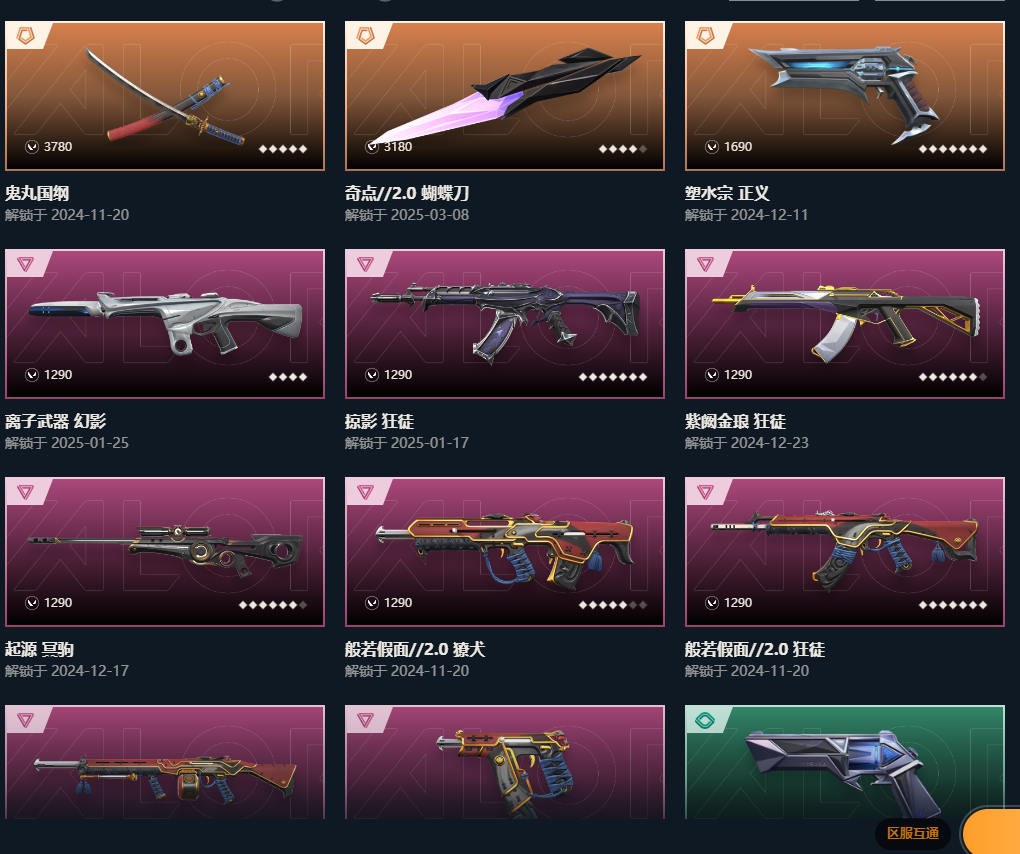
Task: Click the pink triangle tier badge on 离子武器 幻影
Action: (25, 263)
